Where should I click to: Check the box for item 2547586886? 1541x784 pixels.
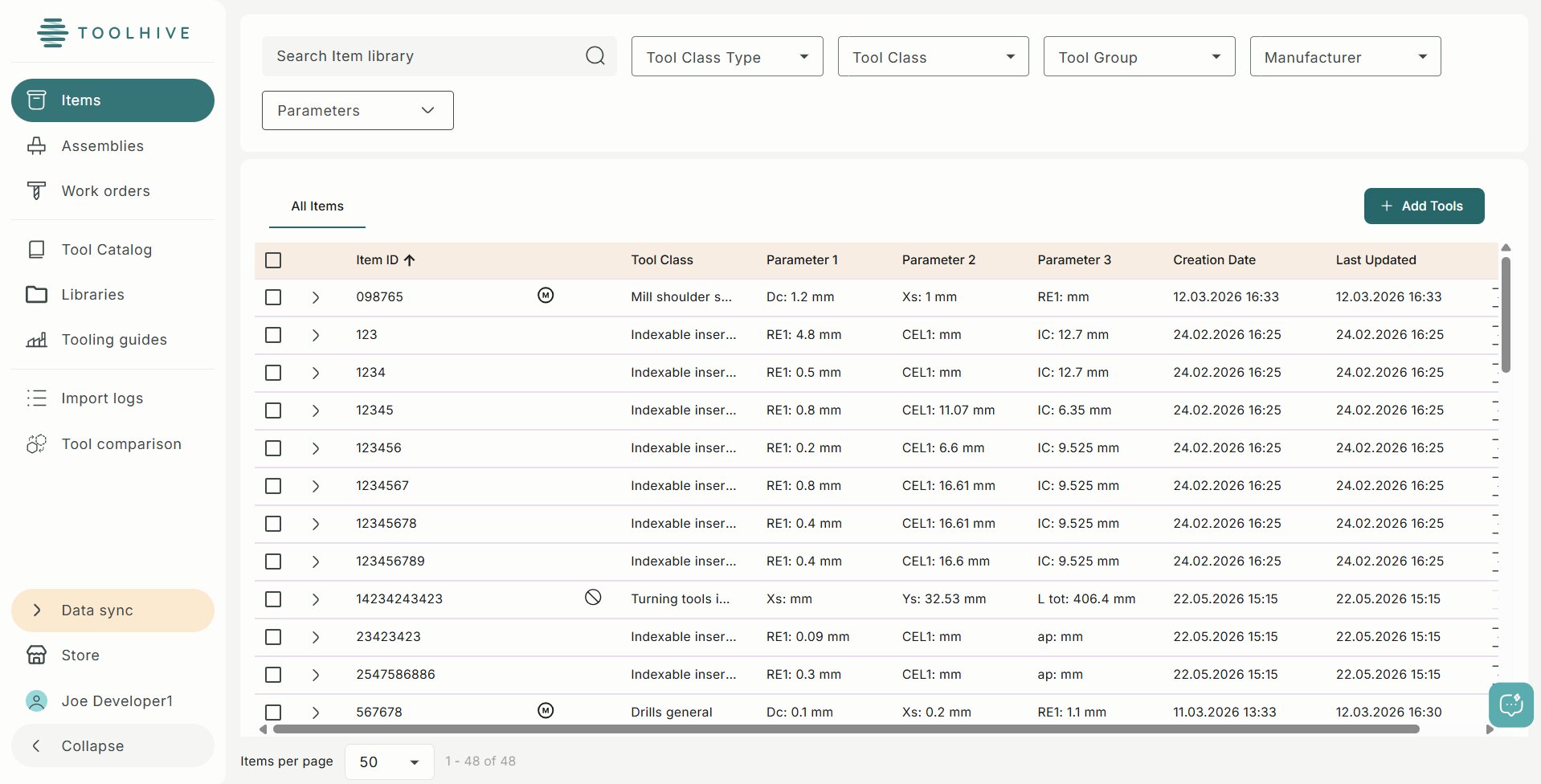tap(273, 675)
